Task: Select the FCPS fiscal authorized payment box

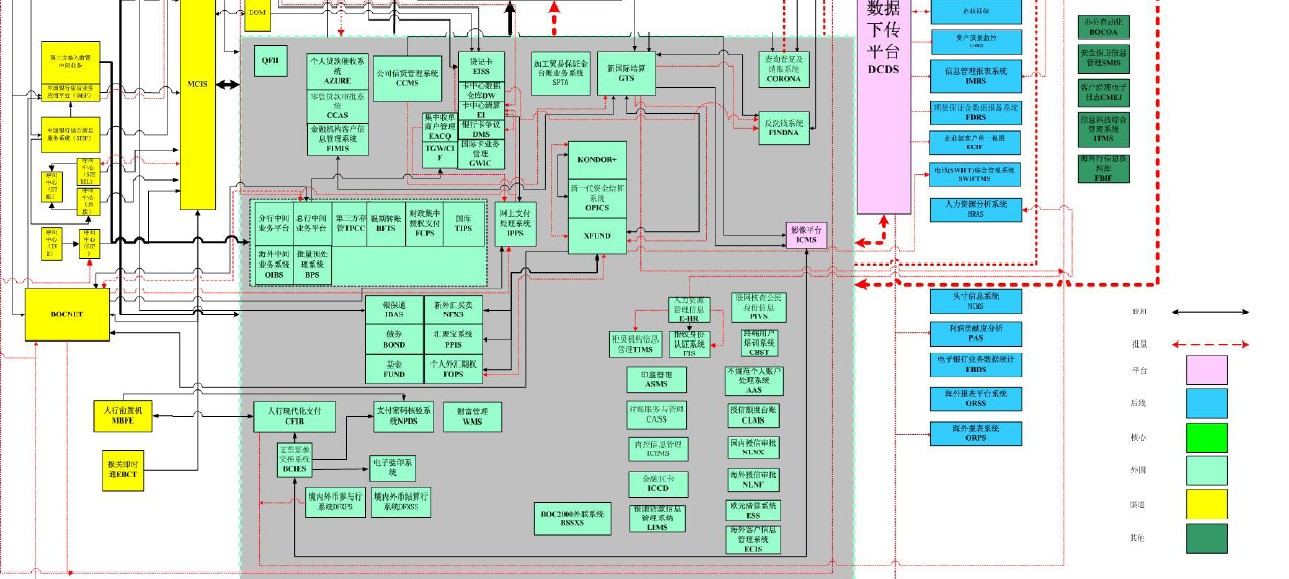Action: point(424,223)
